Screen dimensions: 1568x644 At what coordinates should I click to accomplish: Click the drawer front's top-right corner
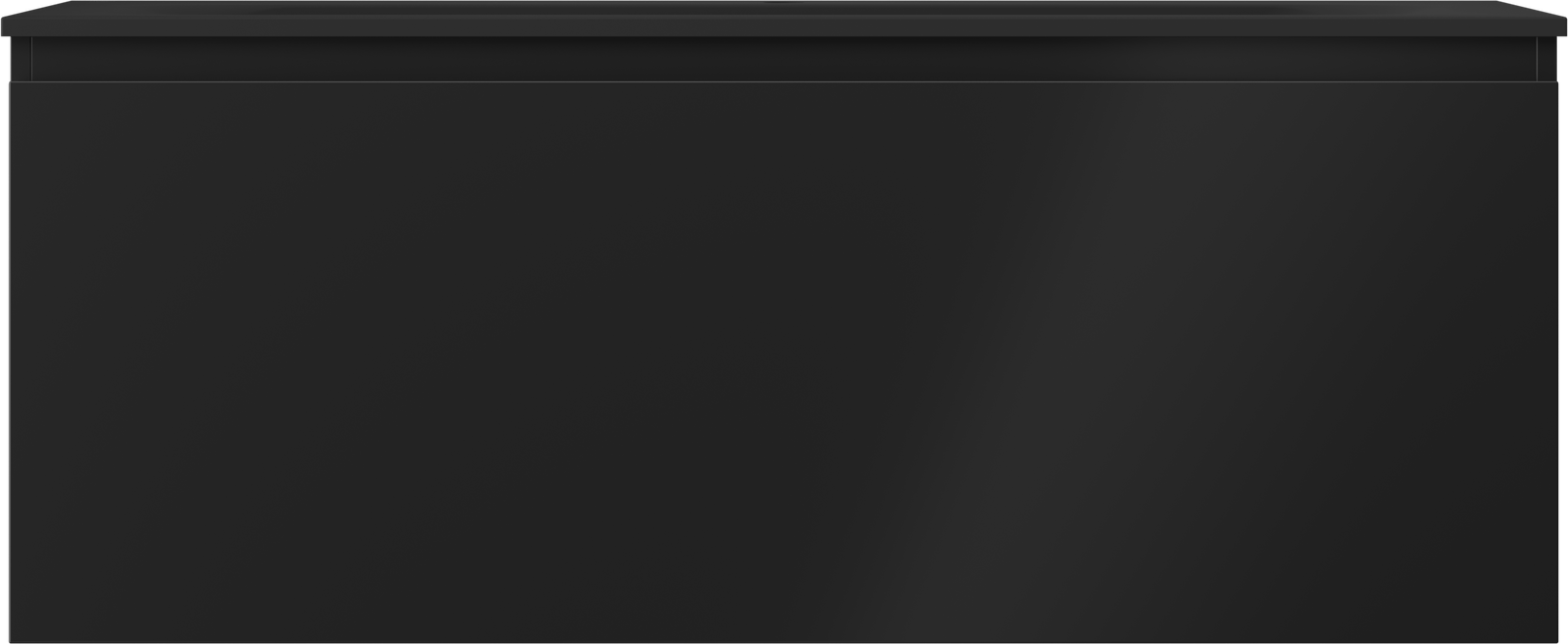pos(1556,82)
